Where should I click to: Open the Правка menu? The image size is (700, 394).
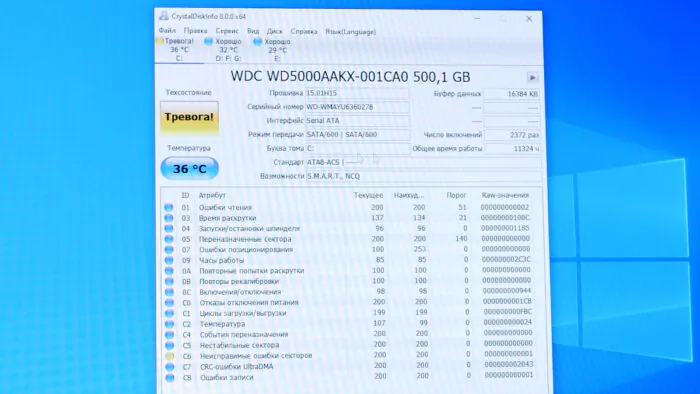pyautogui.click(x=195, y=31)
